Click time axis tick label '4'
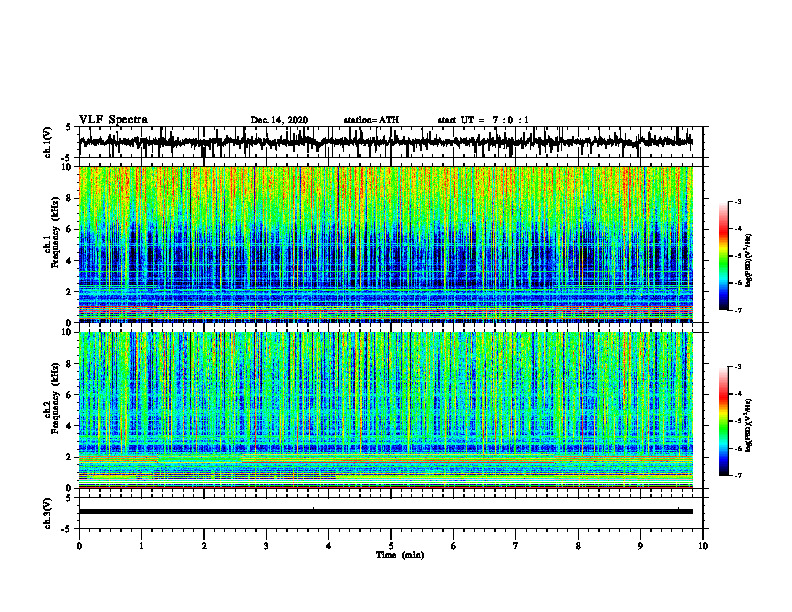Screen dimensions: 792x612 click(329, 546)
